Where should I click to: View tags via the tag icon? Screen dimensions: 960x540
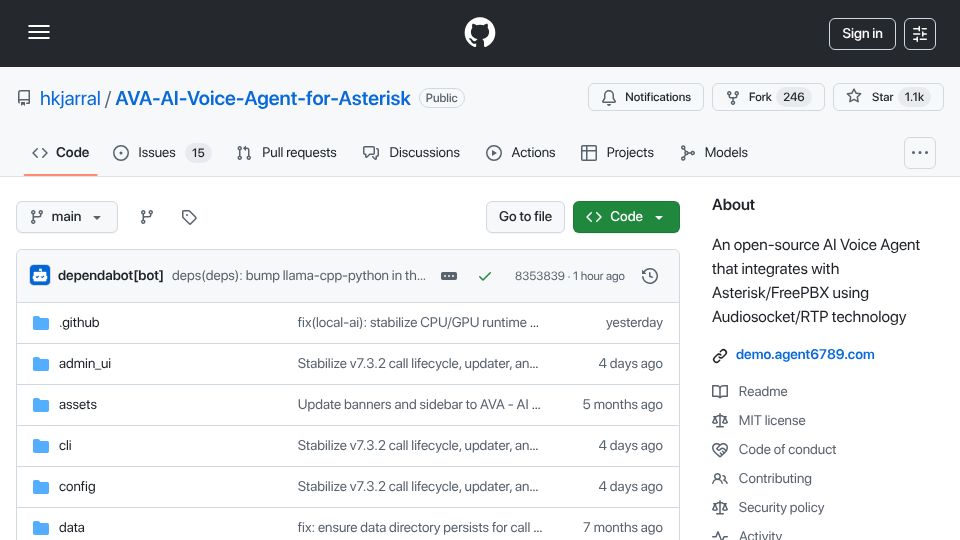(189, 217)
